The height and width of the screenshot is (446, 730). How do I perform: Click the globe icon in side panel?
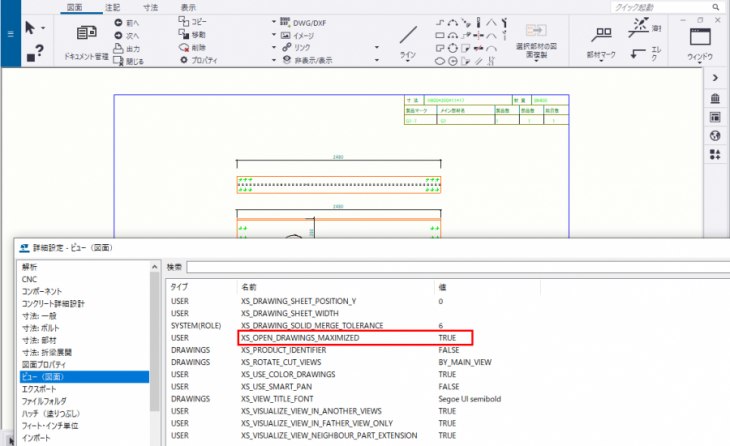(x=715, y=135)
